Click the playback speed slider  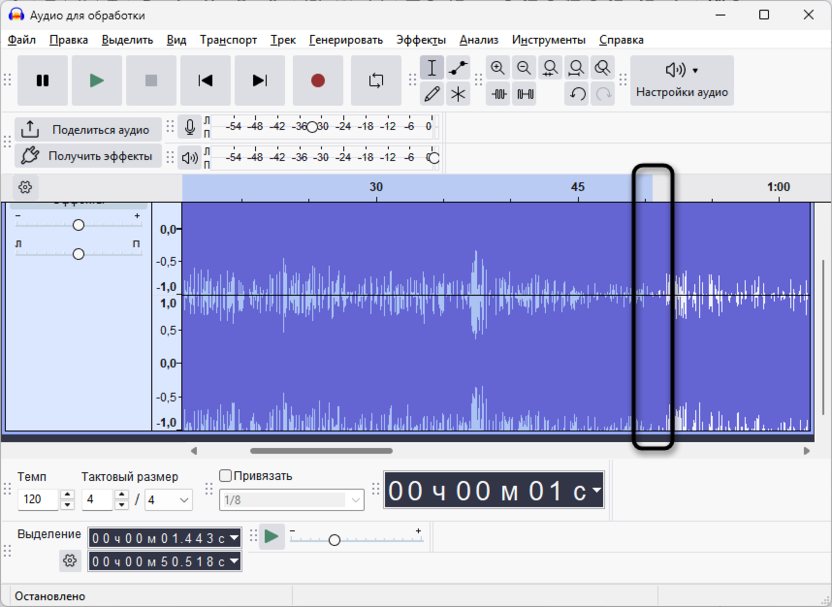click(334, 540)
